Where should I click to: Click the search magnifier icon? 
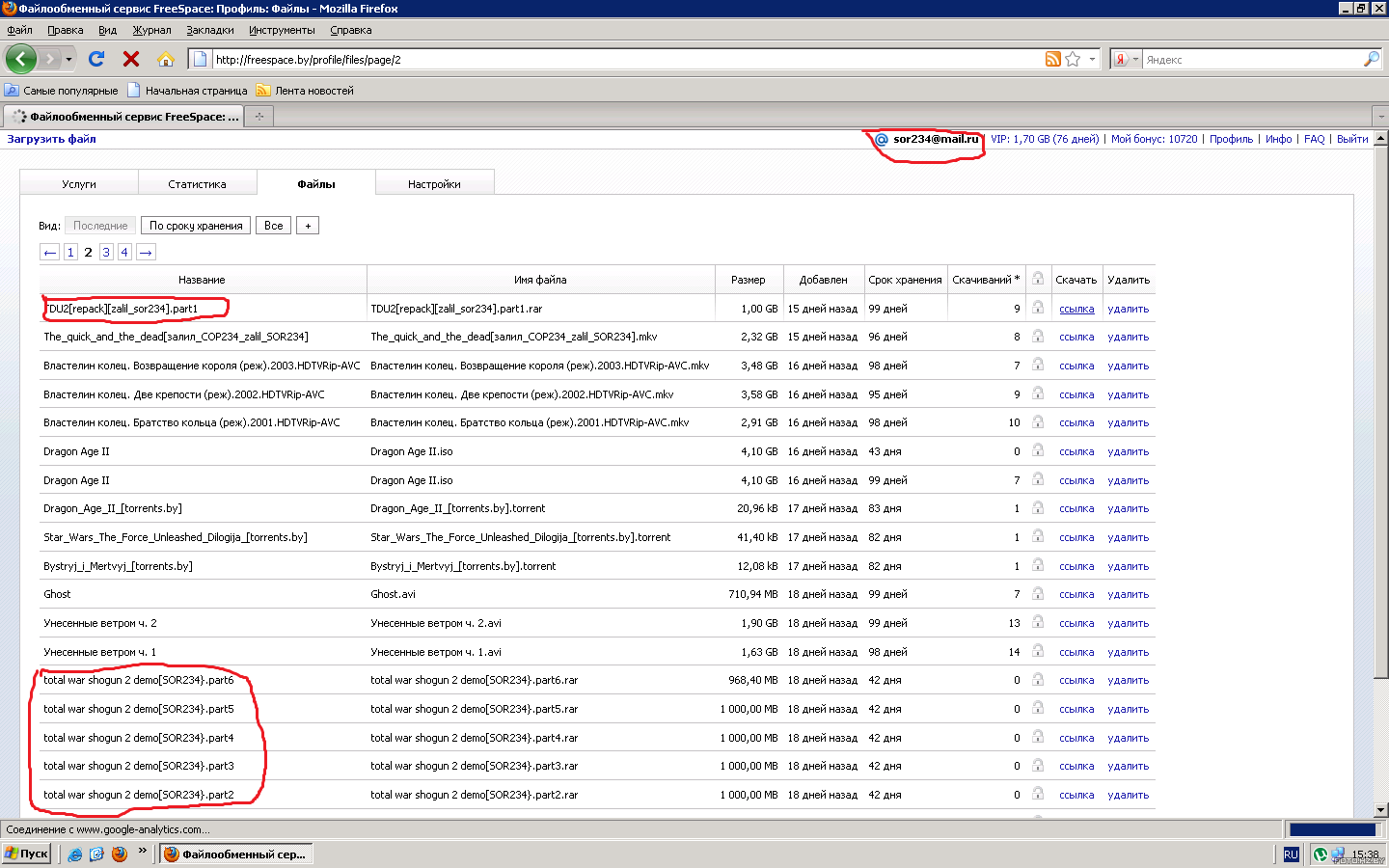tap(1371, 59)
